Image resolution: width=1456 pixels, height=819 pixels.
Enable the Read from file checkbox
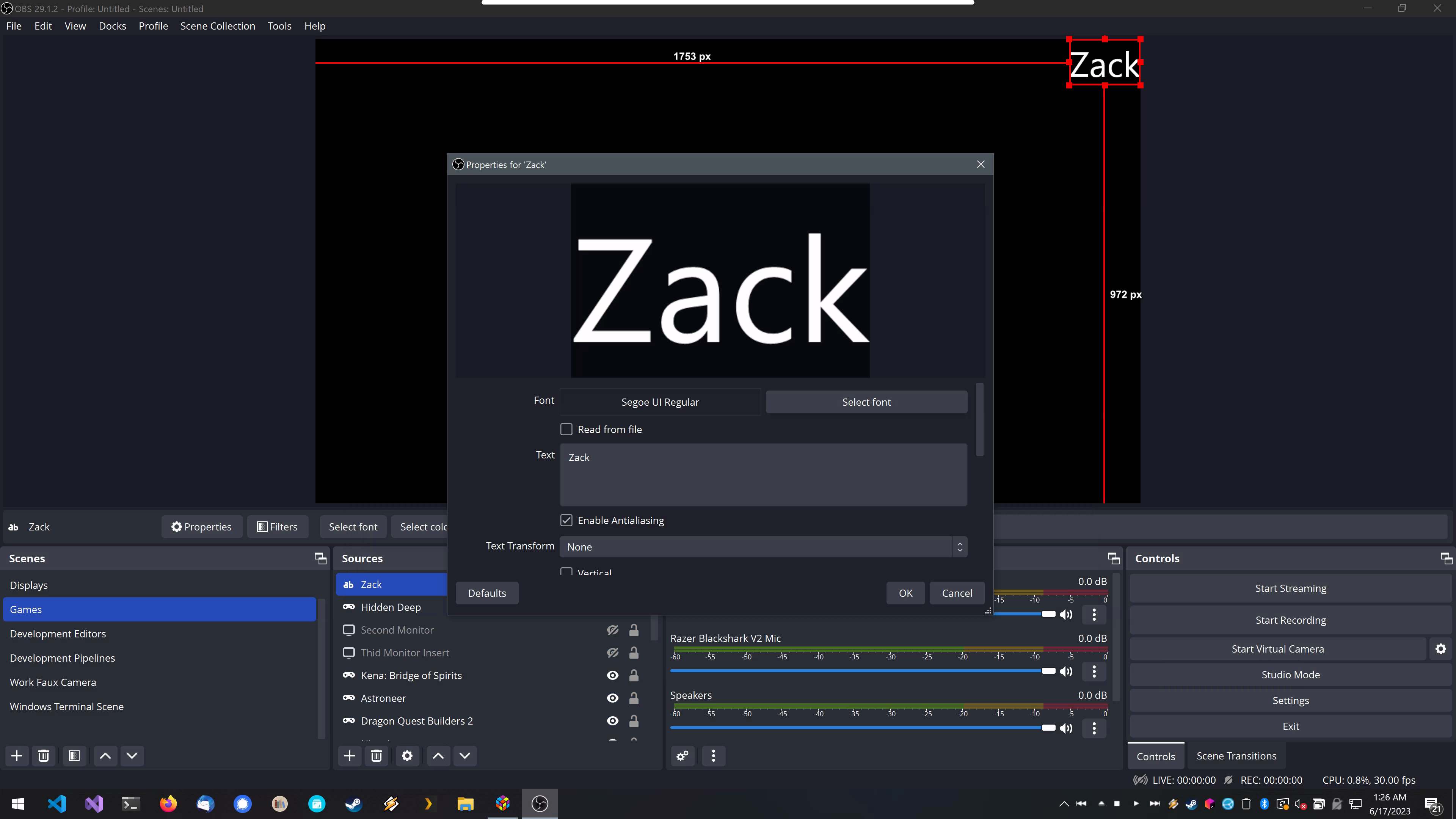(x=566, y=429)
